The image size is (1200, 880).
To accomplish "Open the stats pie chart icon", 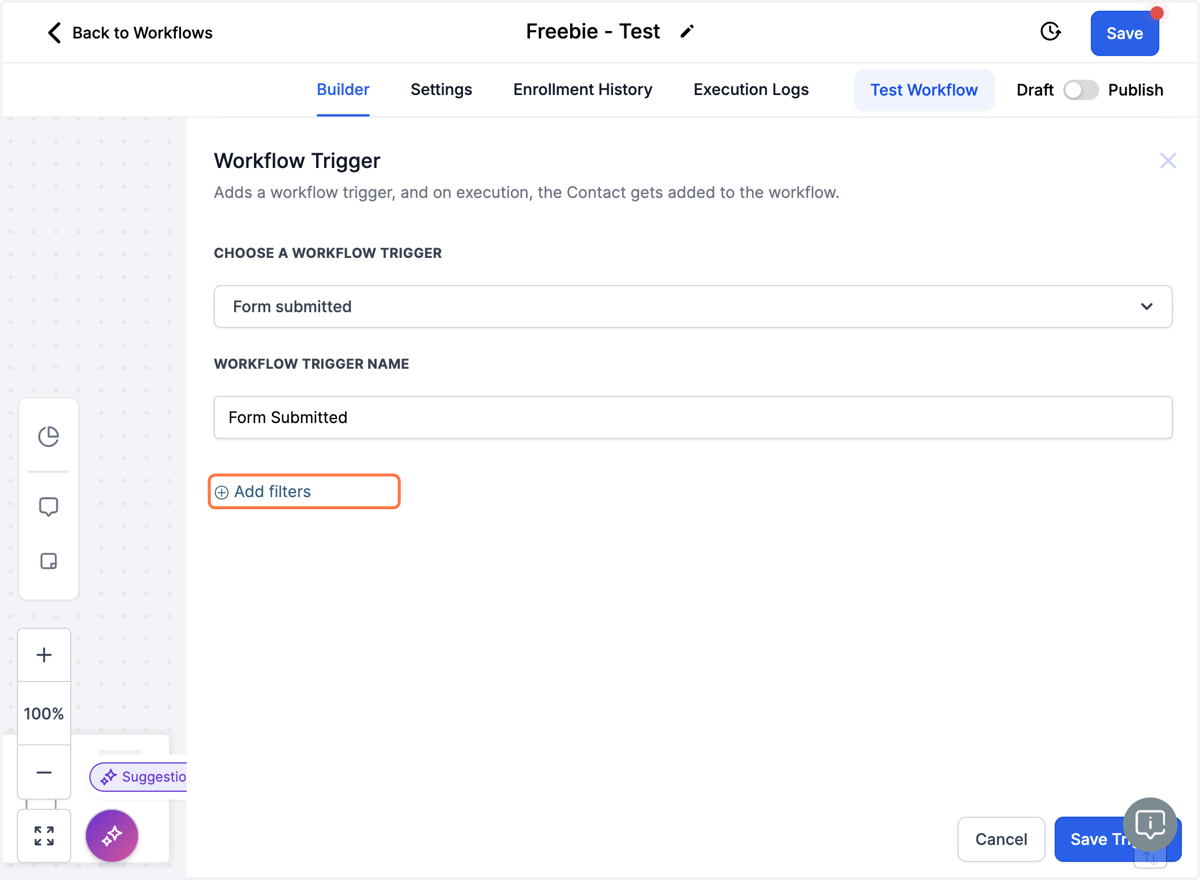I will (x=48, y=437).
